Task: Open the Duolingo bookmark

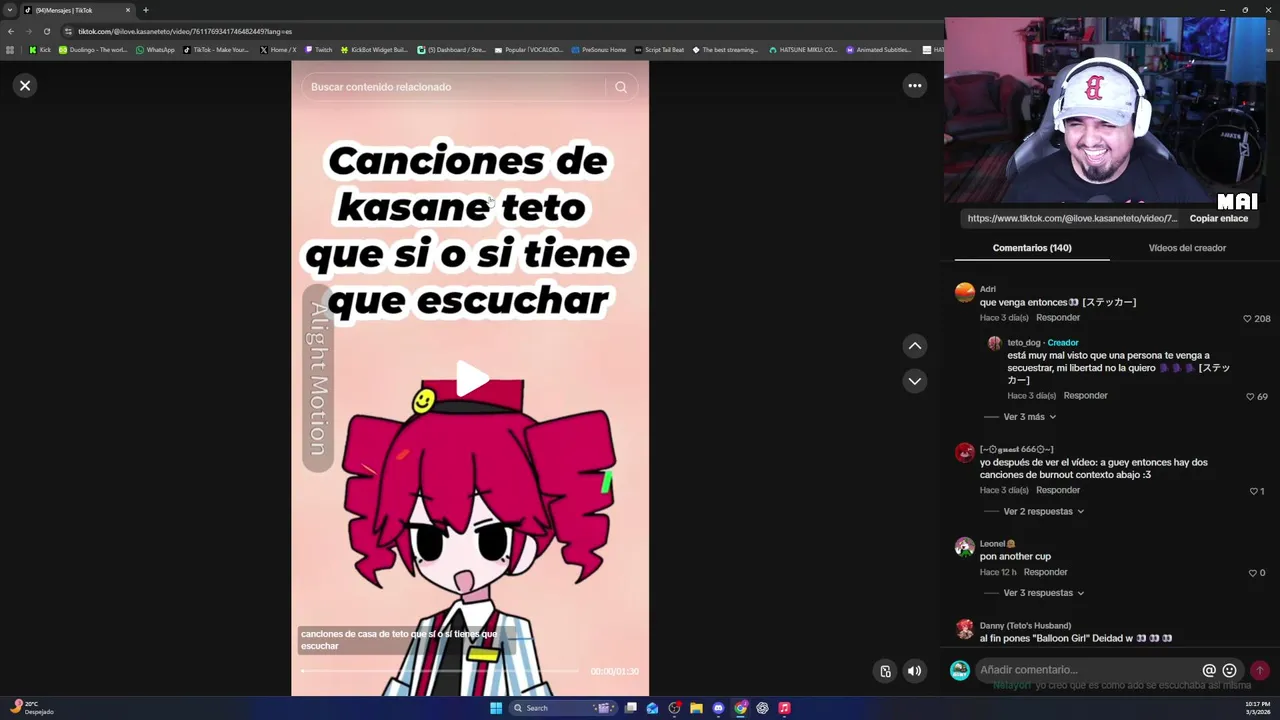Action: [93, 50]
